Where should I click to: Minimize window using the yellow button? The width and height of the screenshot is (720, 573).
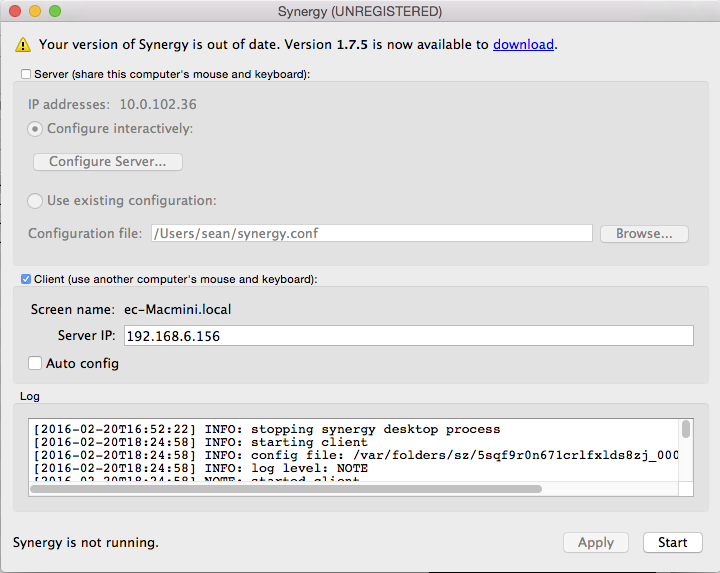[35, 11]
